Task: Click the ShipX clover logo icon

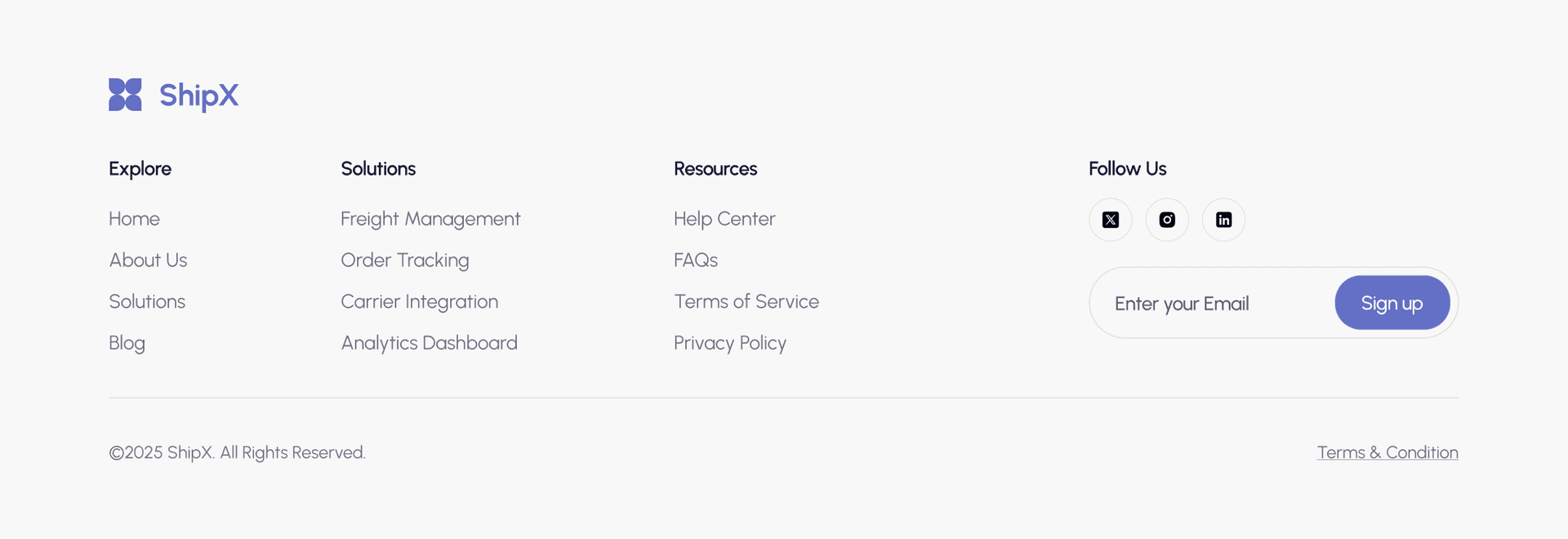Action: point(125,95)
